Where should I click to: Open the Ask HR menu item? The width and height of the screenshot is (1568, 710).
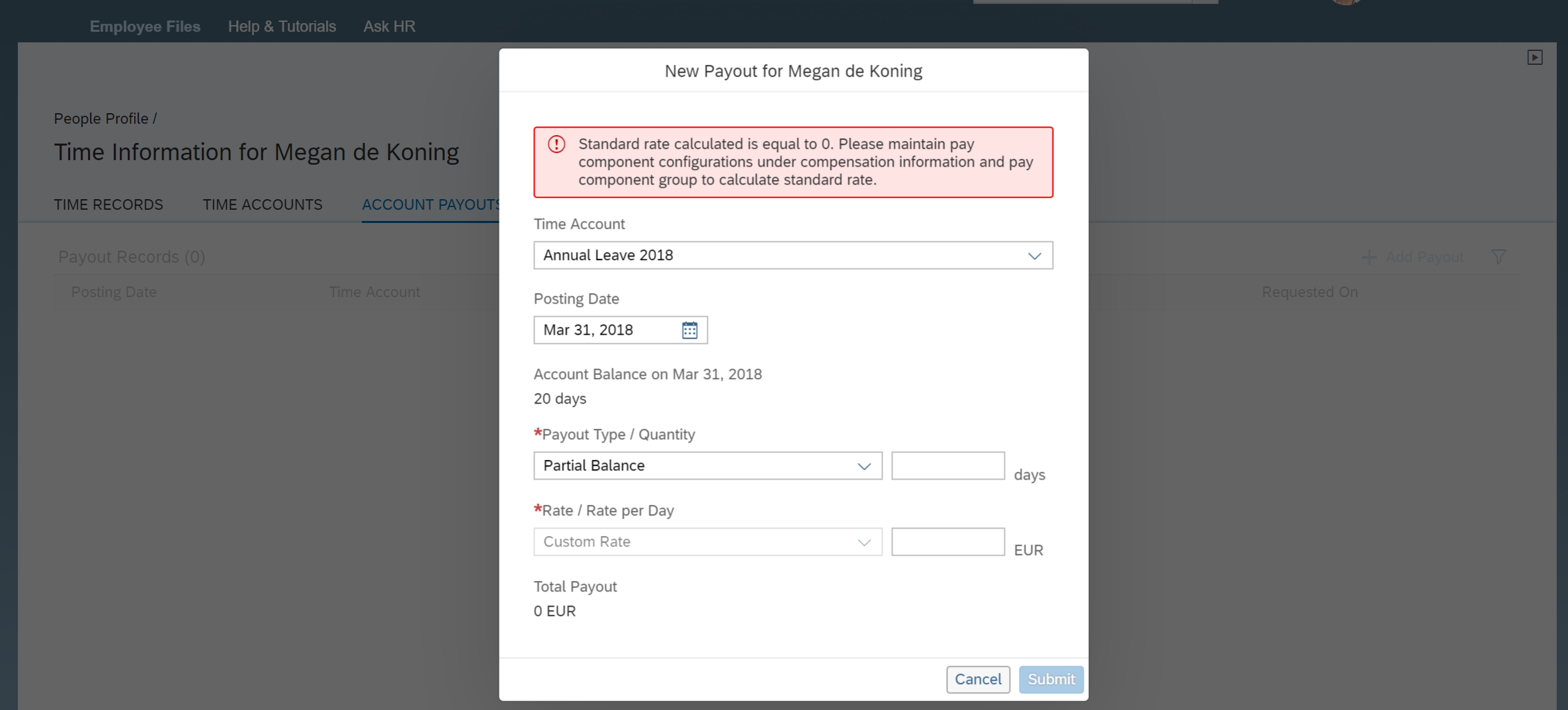(389, 26)
